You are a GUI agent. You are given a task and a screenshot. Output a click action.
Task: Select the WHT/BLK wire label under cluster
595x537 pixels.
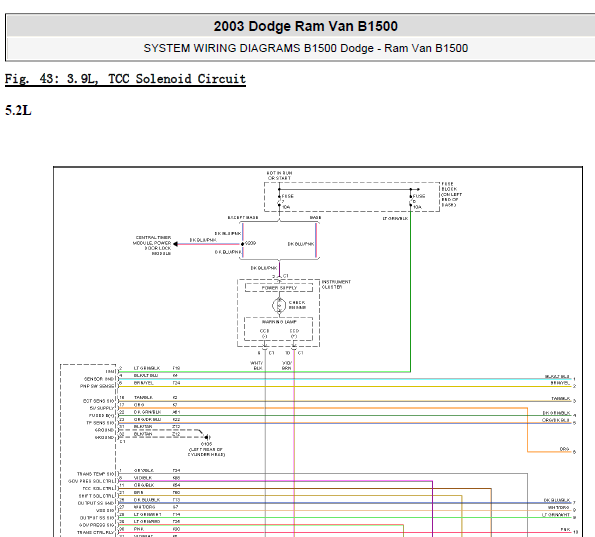257,365
